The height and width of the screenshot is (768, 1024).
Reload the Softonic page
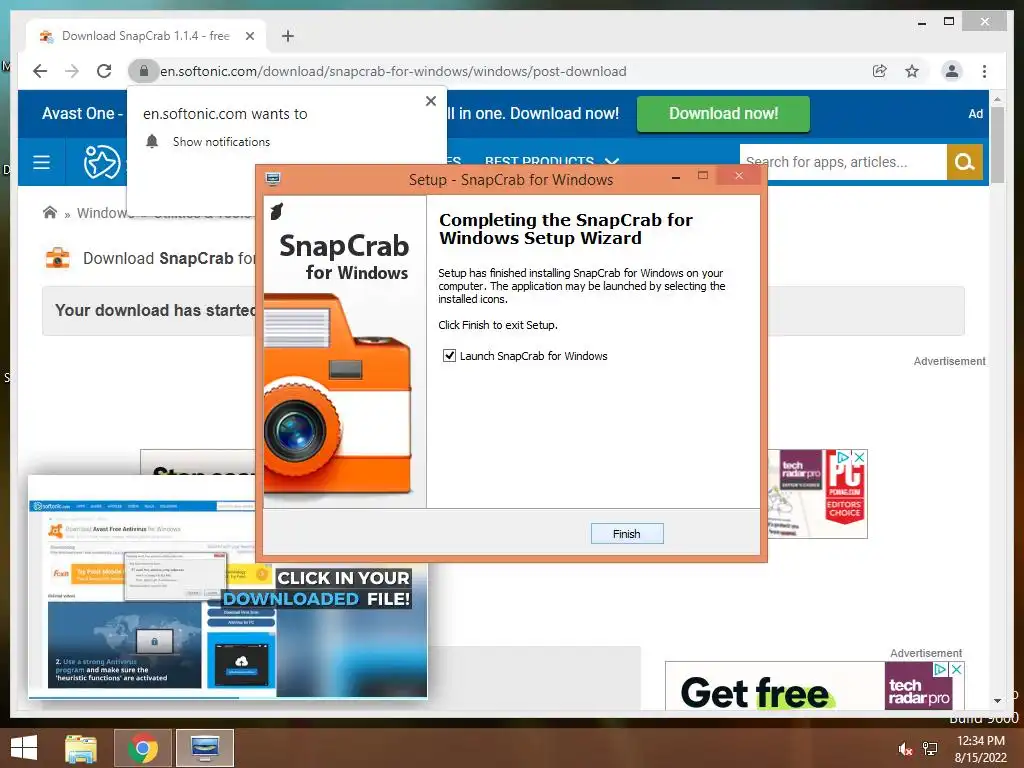pyautogui.click(x=104, y=71)
